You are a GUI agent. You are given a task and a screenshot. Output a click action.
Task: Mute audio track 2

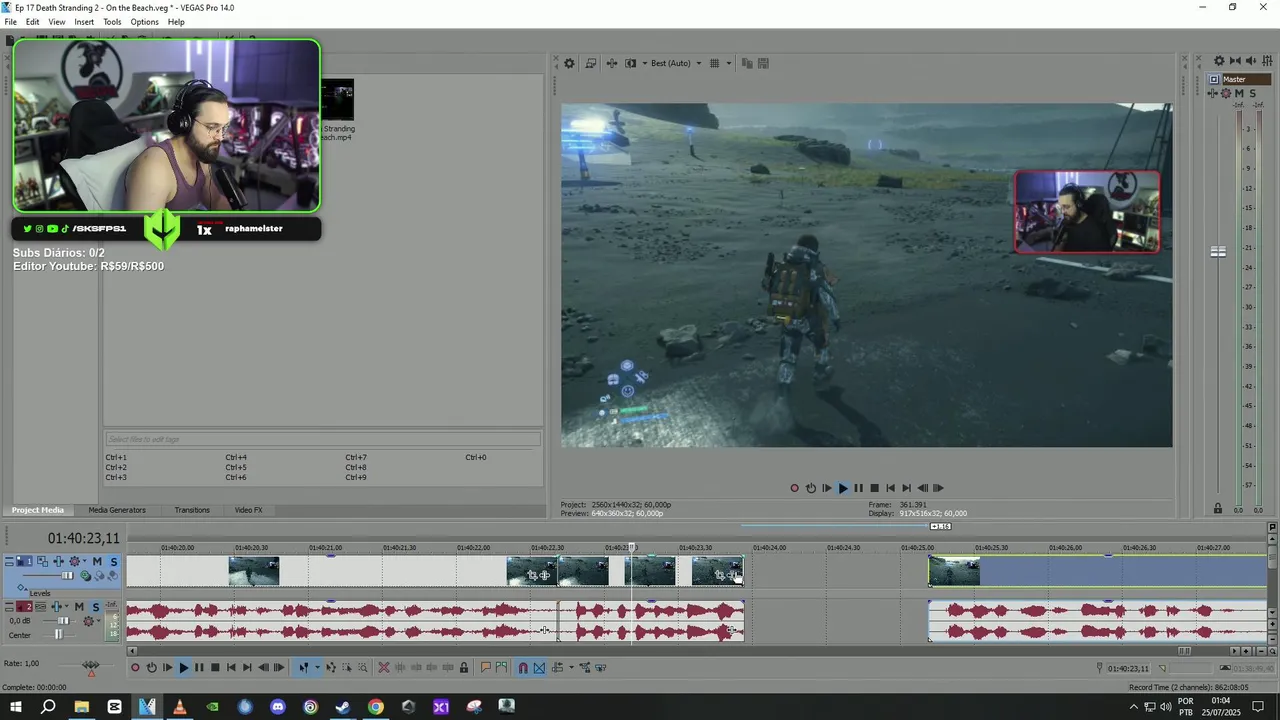coord(79,607)
